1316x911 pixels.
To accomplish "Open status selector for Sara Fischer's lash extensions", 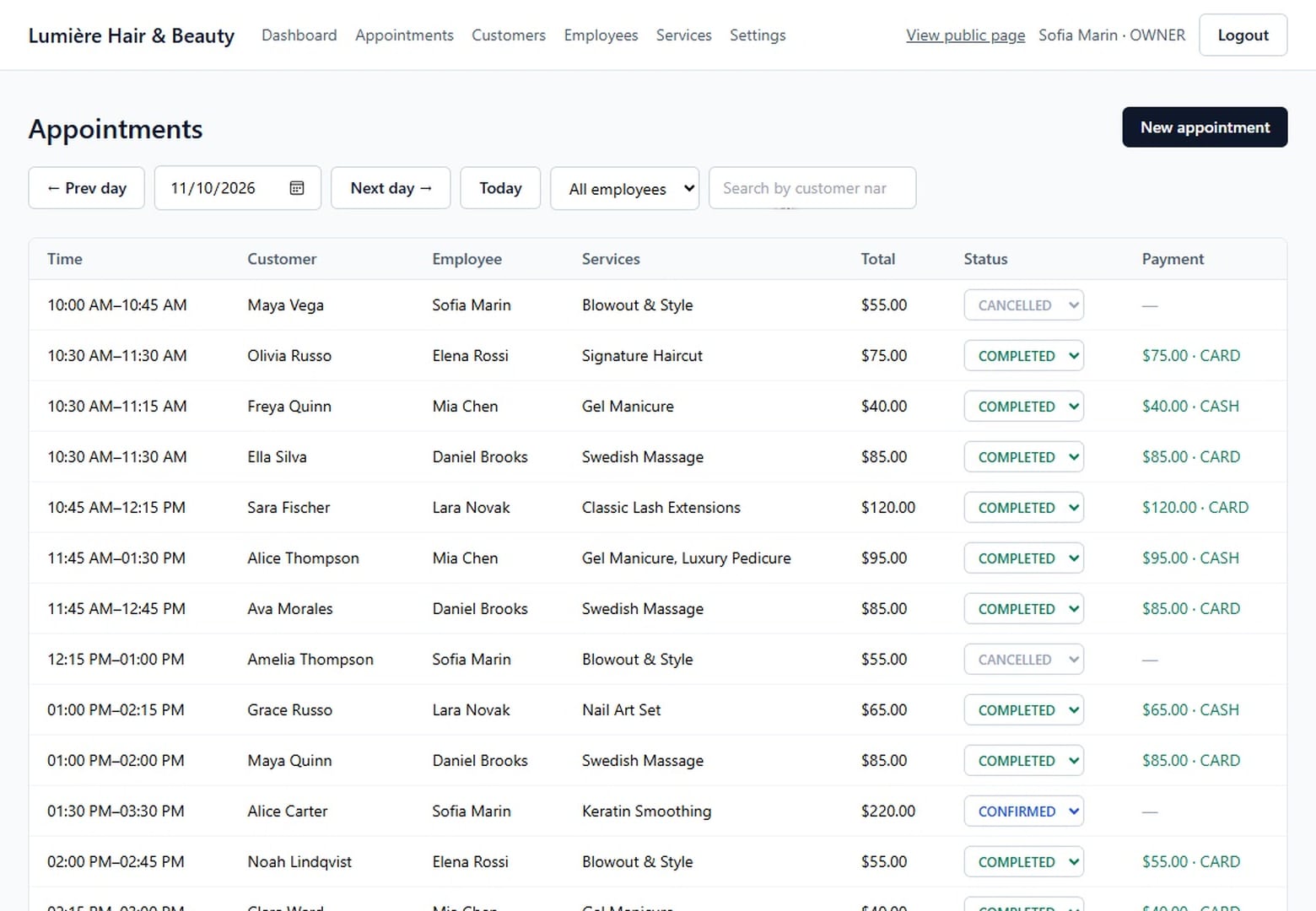I will tap(1024, 508).
